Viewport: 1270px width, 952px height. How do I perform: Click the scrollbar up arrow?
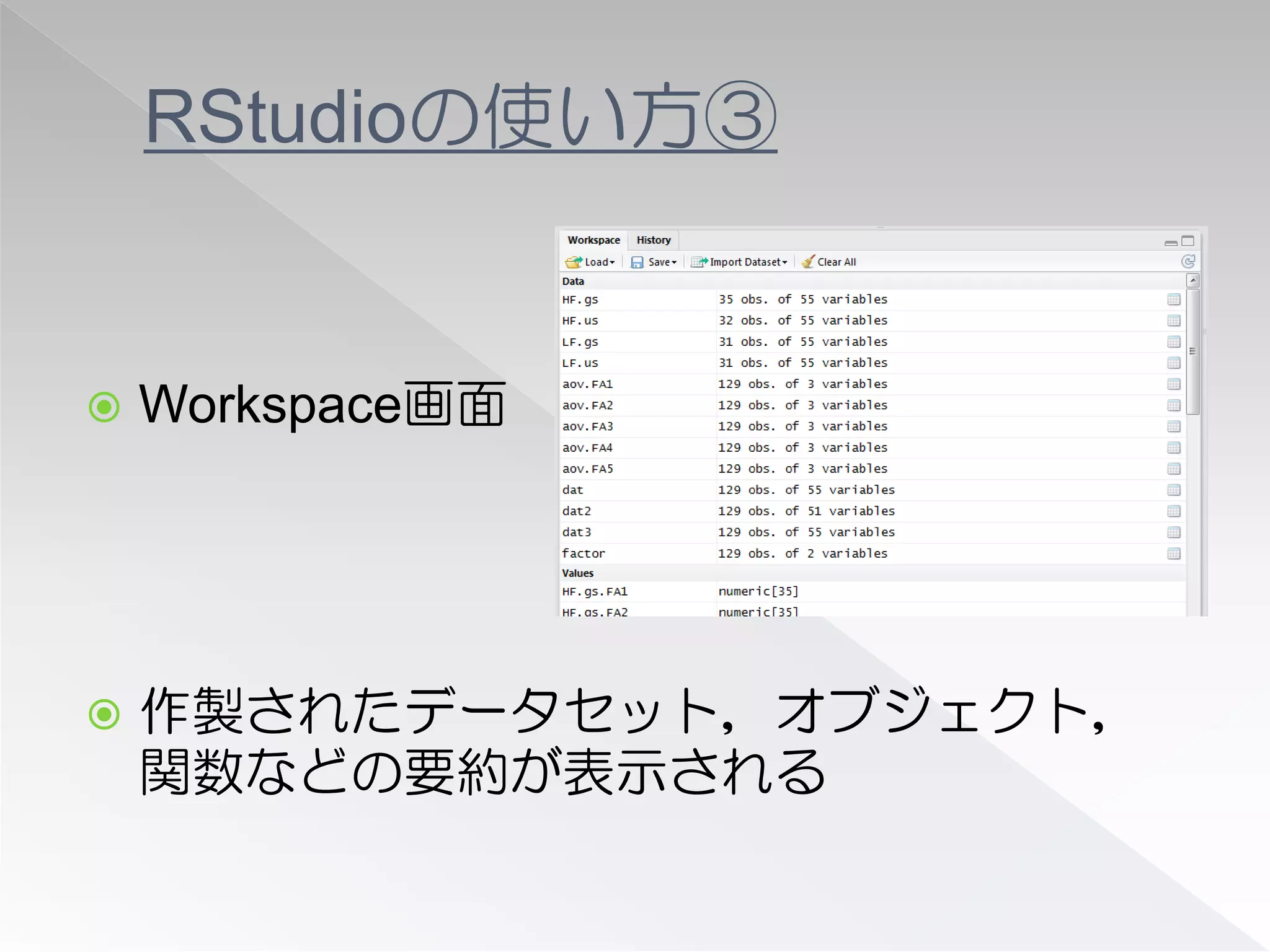[1192, 281]
